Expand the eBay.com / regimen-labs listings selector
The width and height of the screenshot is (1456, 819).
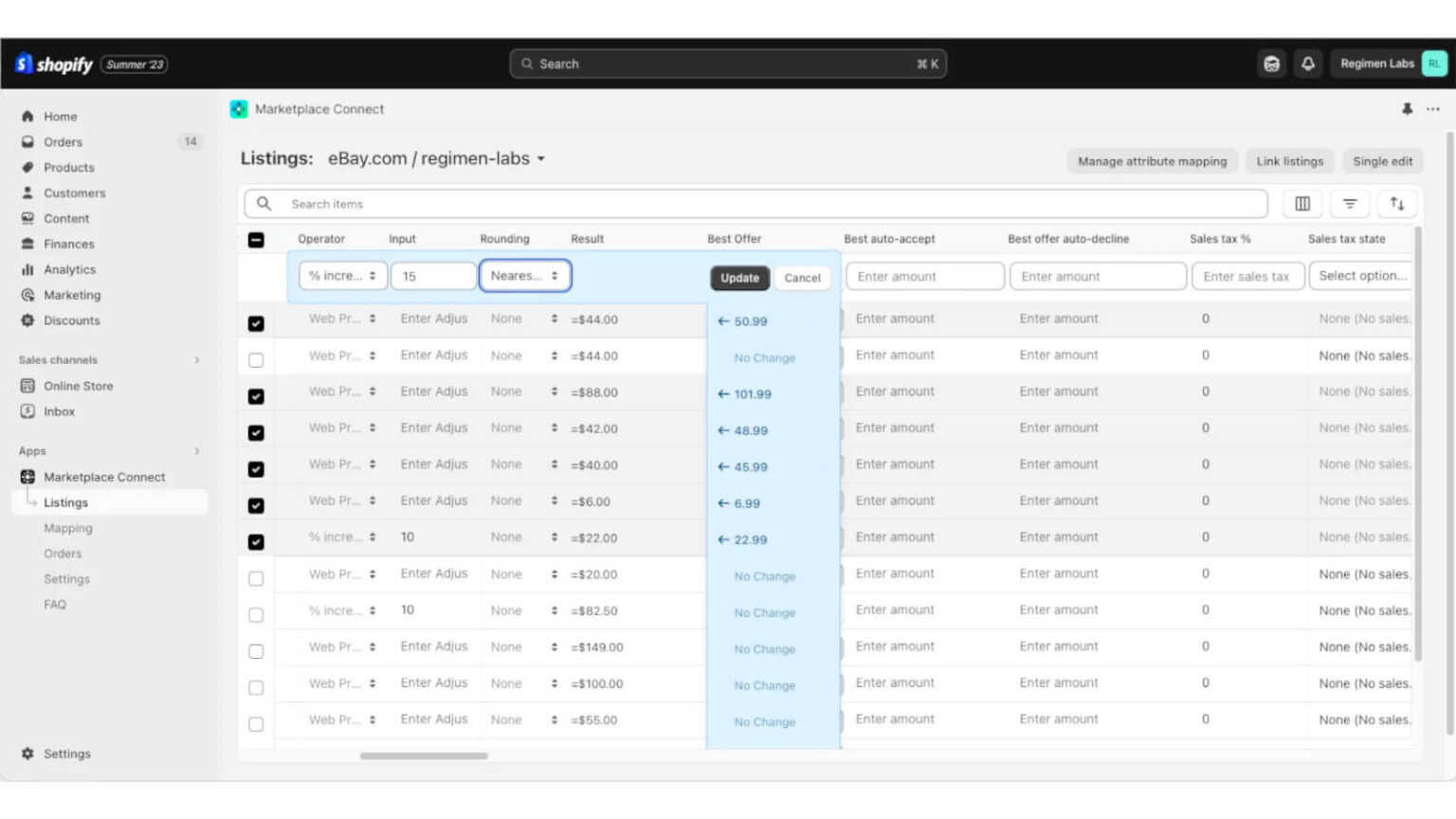(x=540, y=158)
